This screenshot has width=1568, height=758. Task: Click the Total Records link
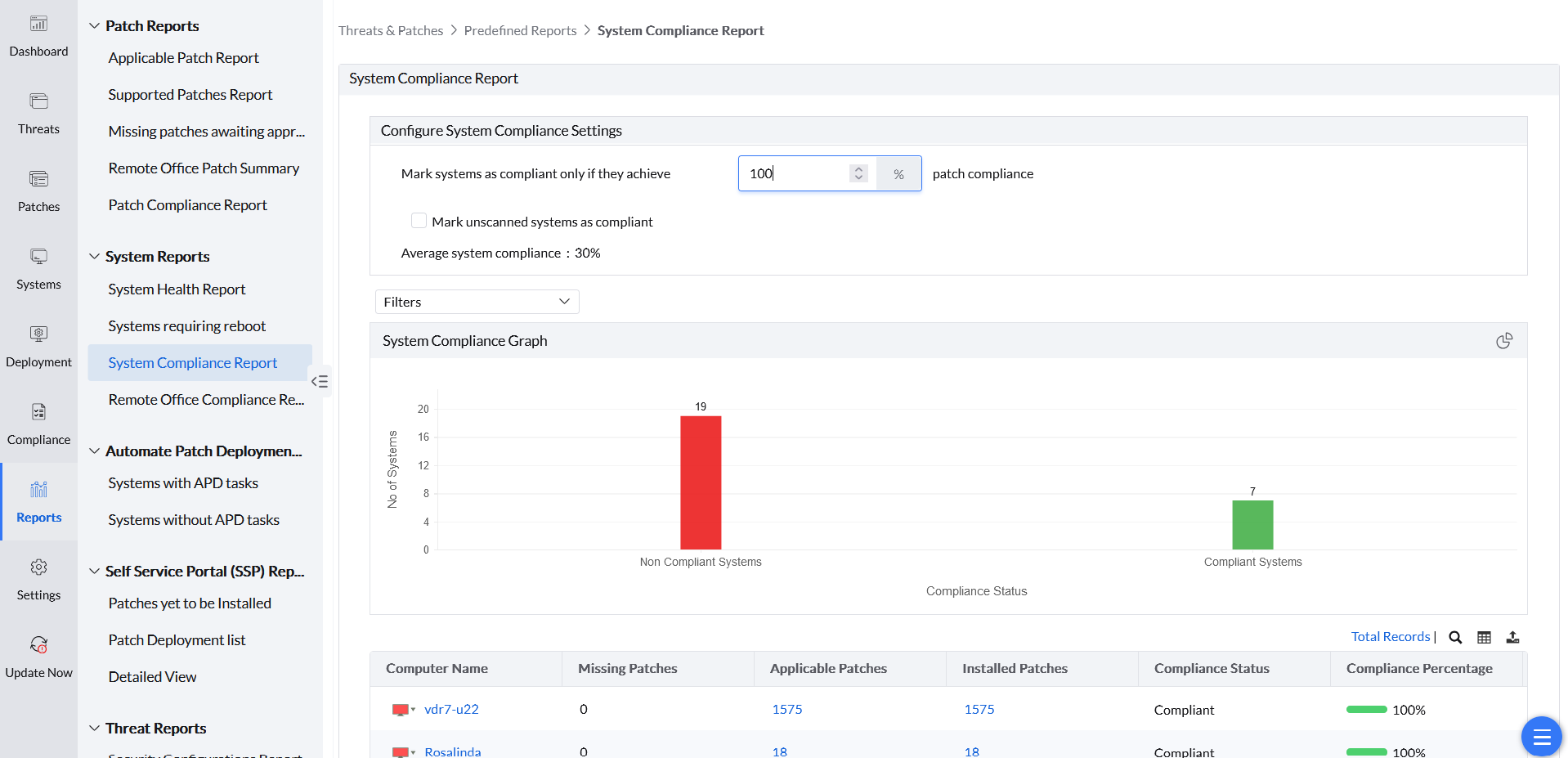pos(1390,637)
